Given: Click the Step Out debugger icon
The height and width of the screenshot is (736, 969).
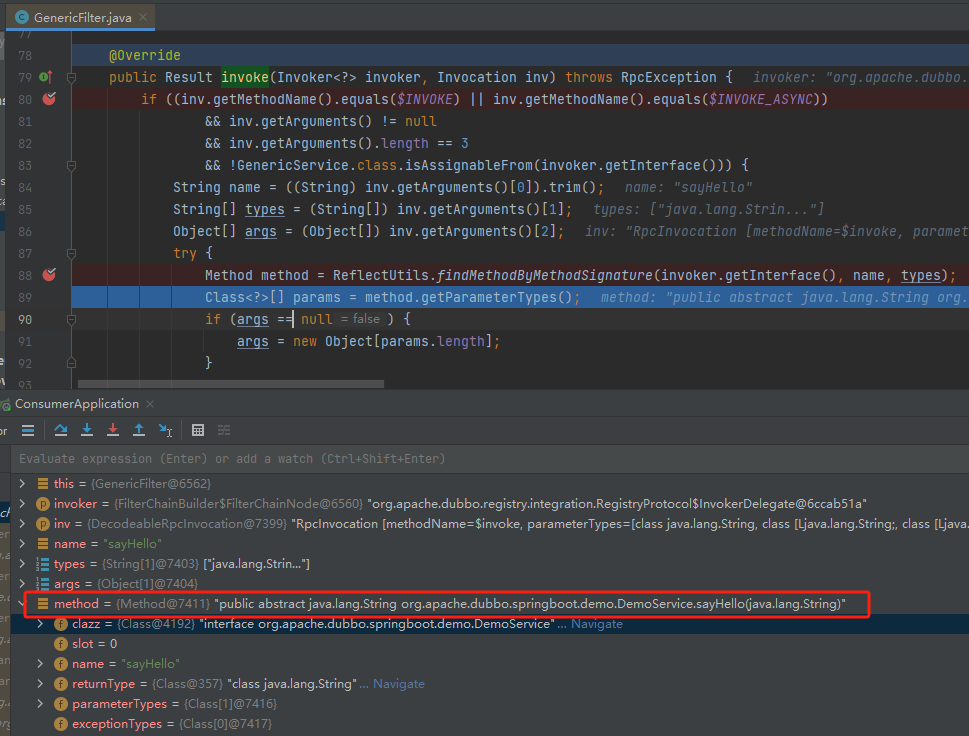Looking at the screenshot, I should point(139,430).
